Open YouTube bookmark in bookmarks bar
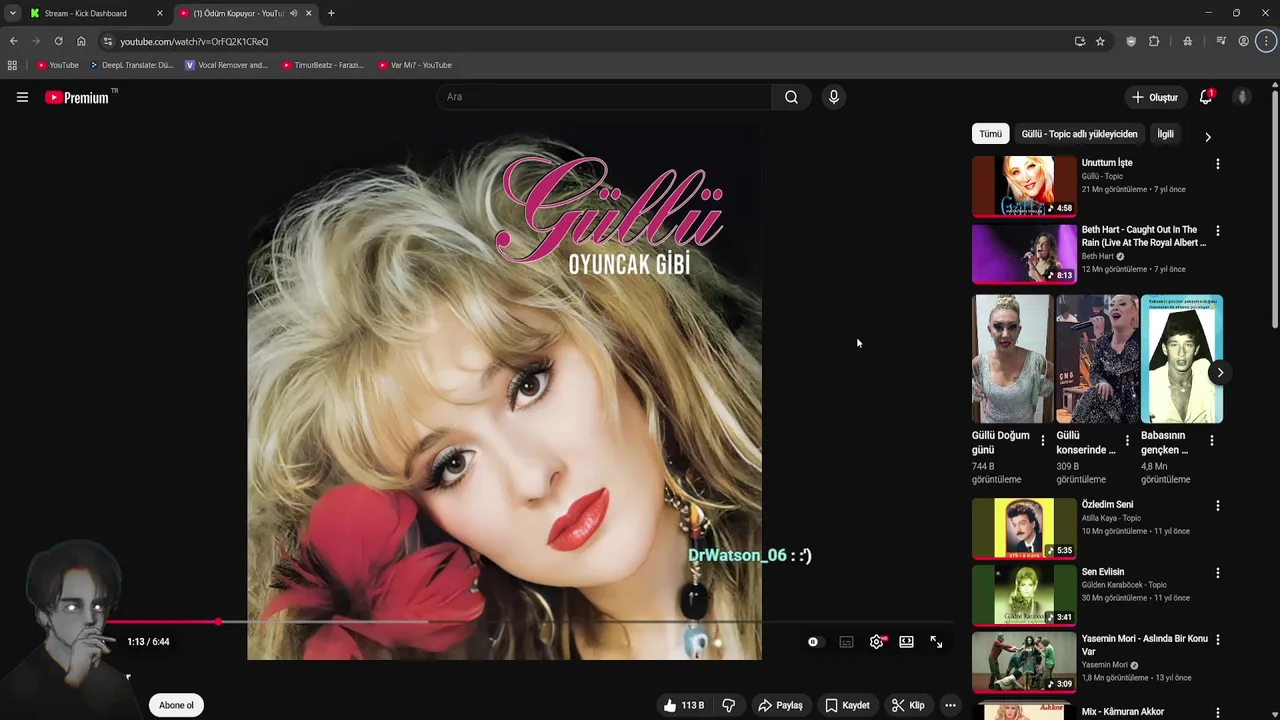 pos(58,65)
